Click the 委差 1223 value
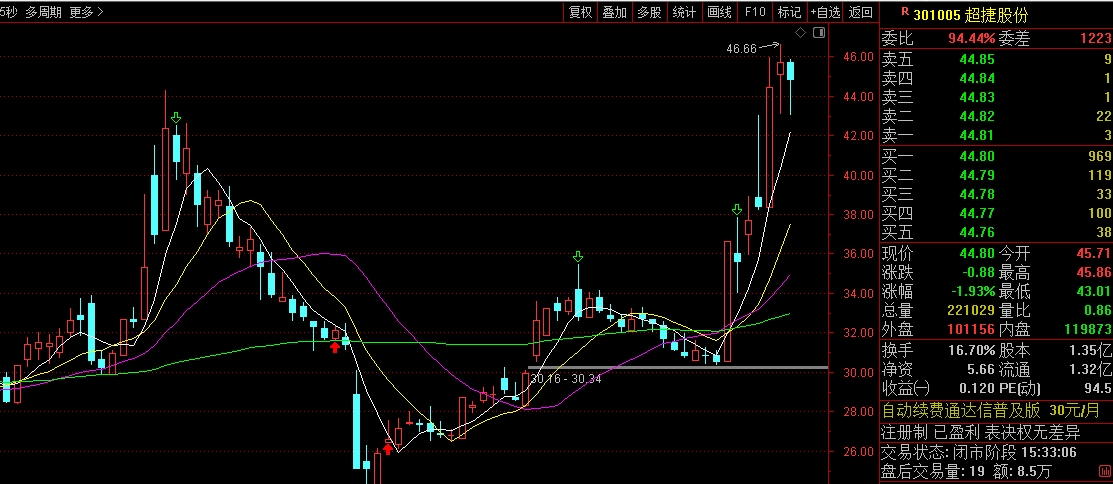The image size is (1113, 484). [1095, 40]
